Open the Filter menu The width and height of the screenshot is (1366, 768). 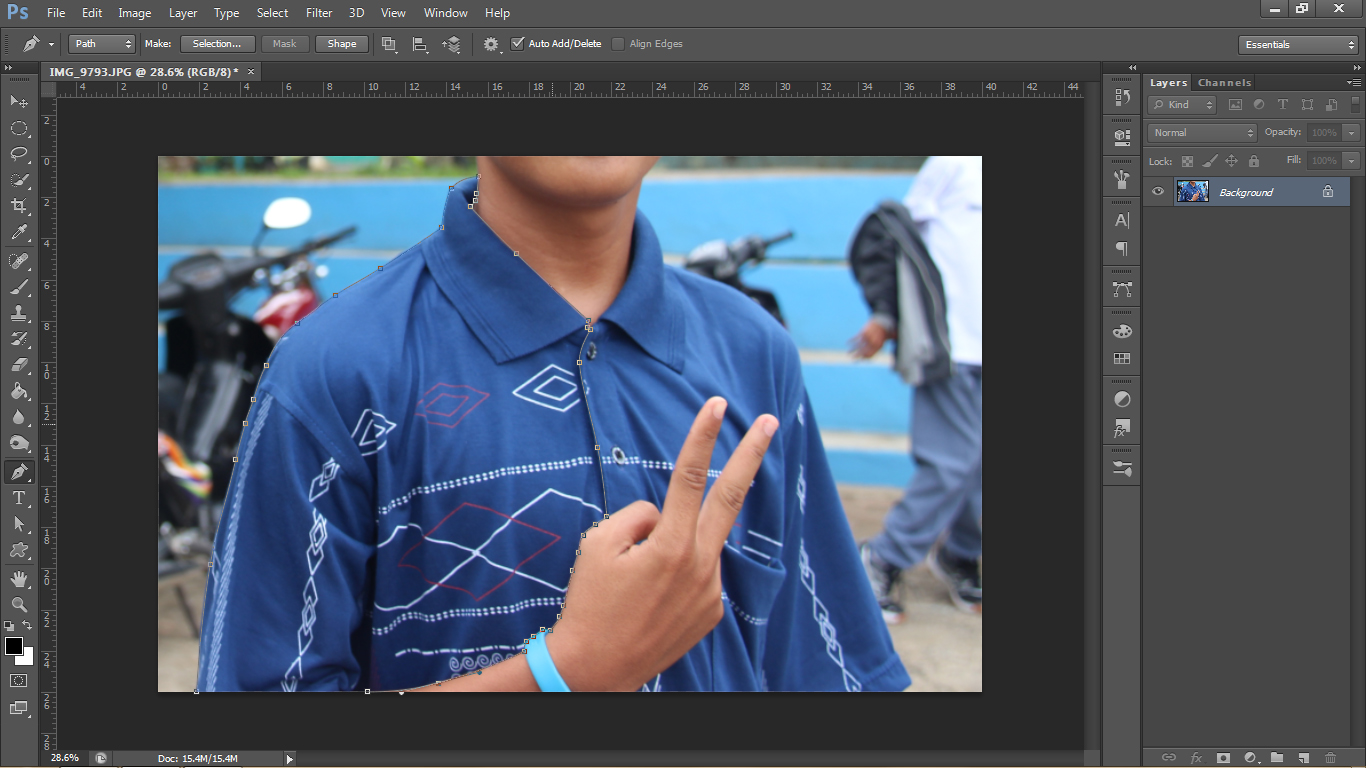point(318,13)
